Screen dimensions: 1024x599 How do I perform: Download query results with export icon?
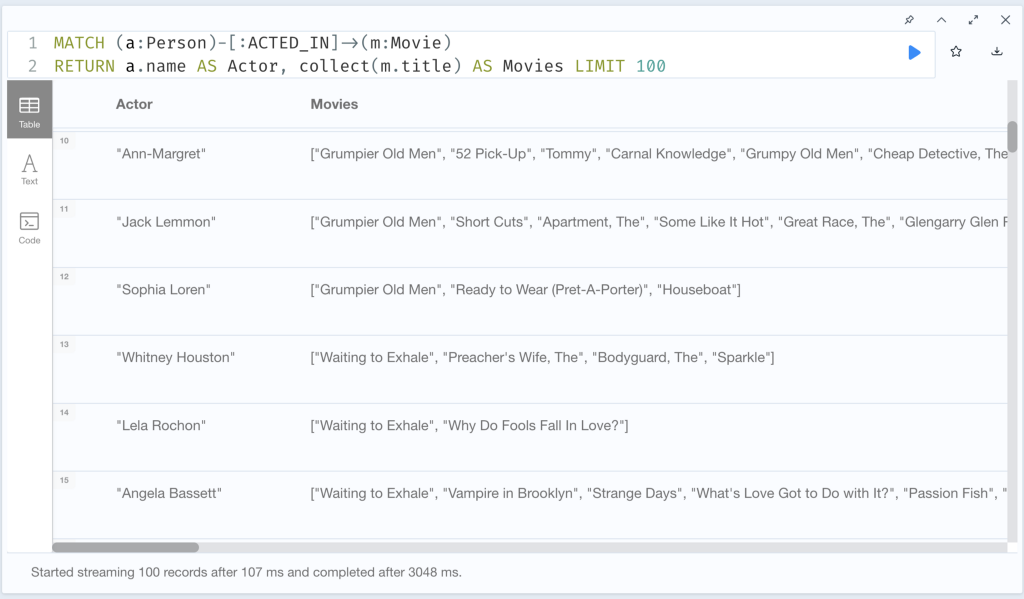[997, 51]
